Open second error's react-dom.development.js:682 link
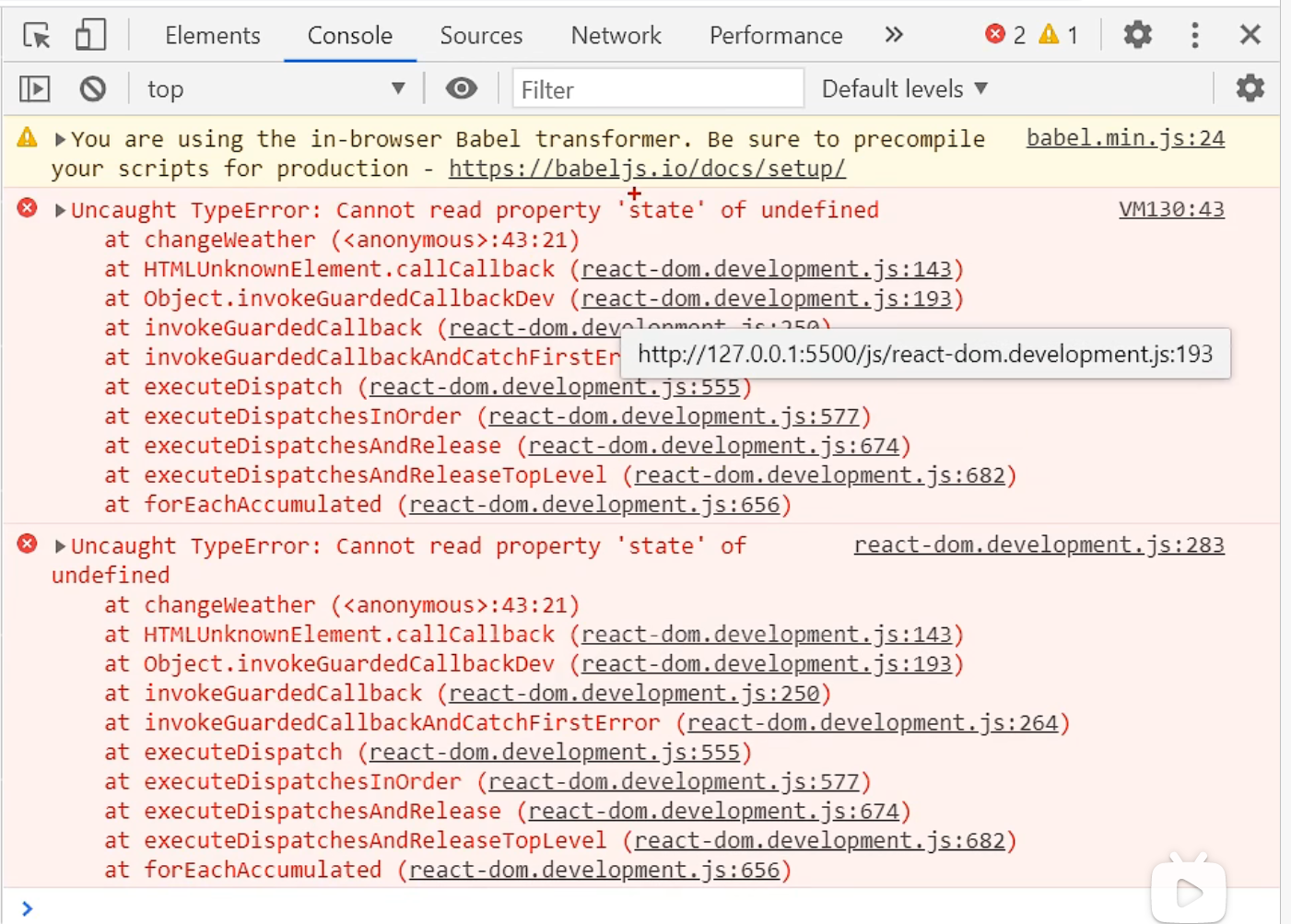The width and height of the screenshot is (1291, 924). point(819,841)
